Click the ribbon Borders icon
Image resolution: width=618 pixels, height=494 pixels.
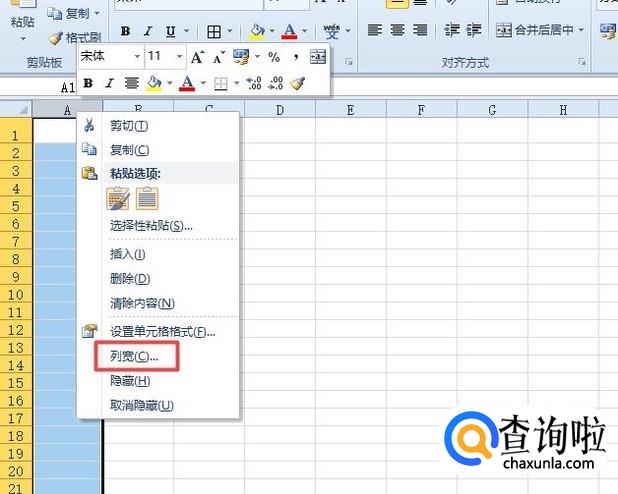214,31
